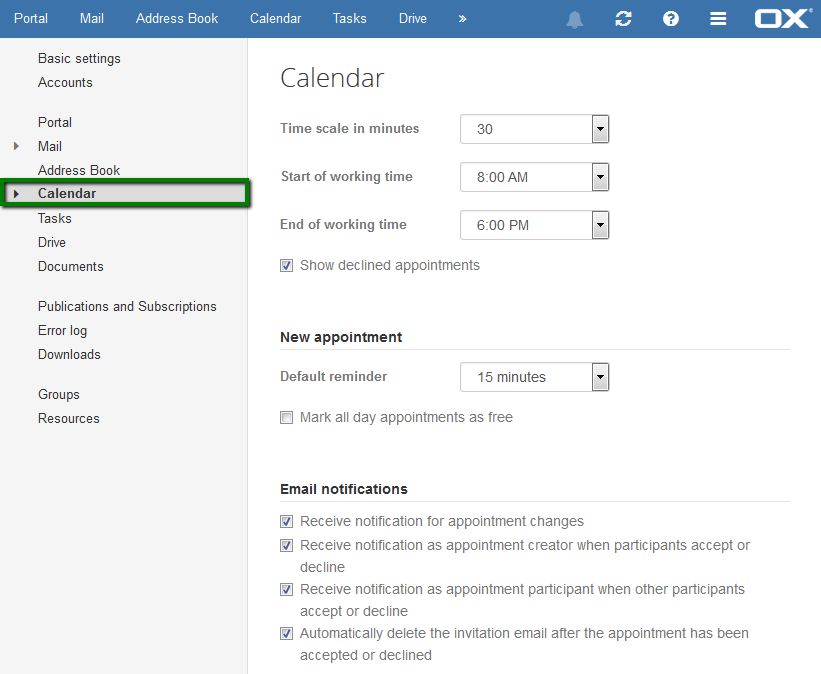Enable Mark all day appointments as free
Viewport: 821px width, 674px height.
286,417
